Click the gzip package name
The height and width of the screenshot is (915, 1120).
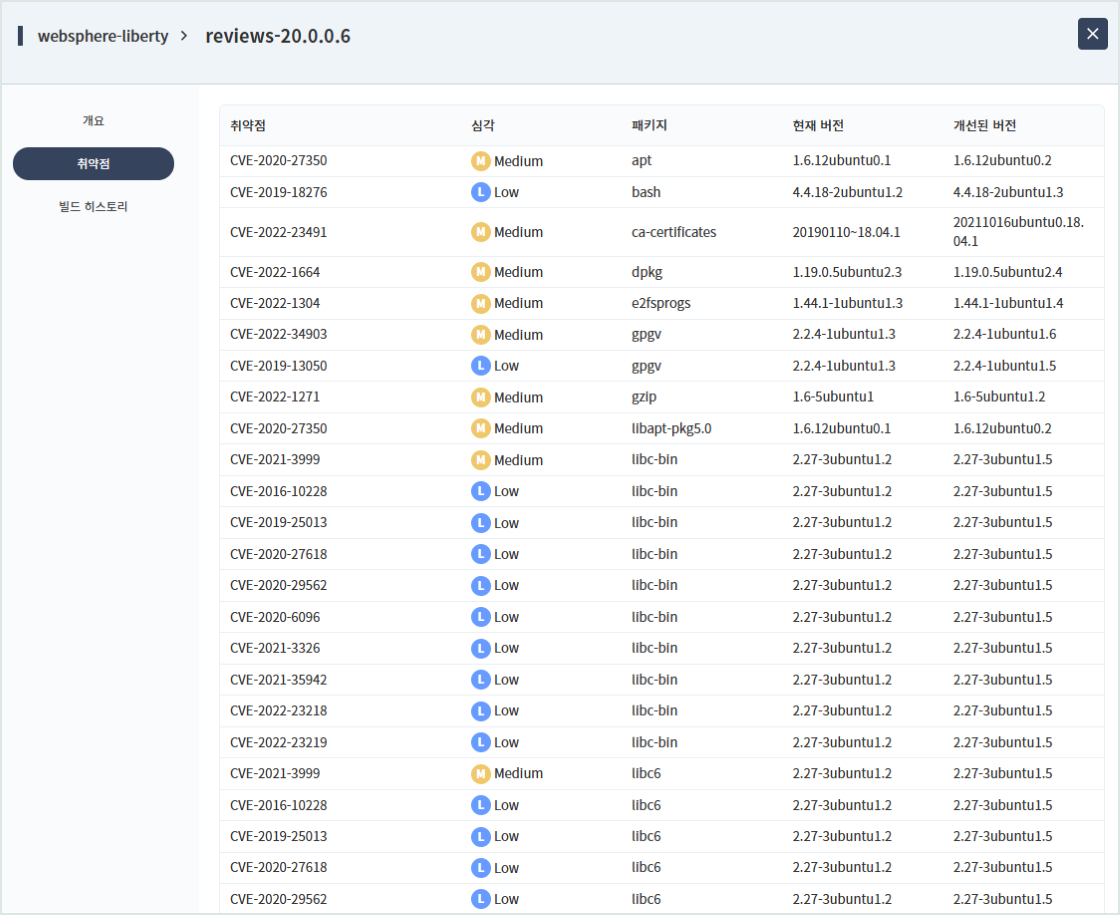point(644,397)
